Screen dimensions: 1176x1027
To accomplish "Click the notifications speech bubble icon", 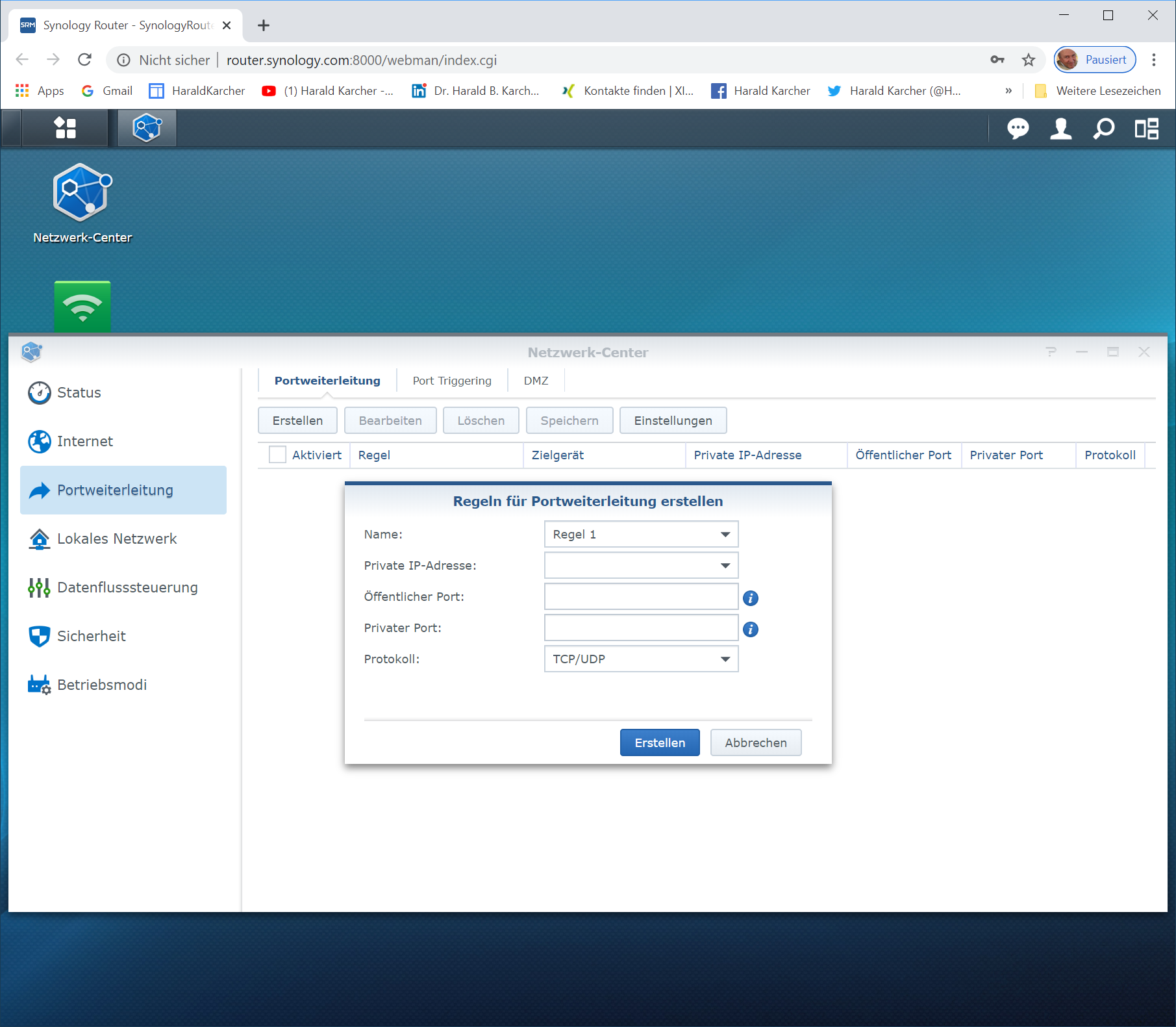I will [x=1018, y=129].
